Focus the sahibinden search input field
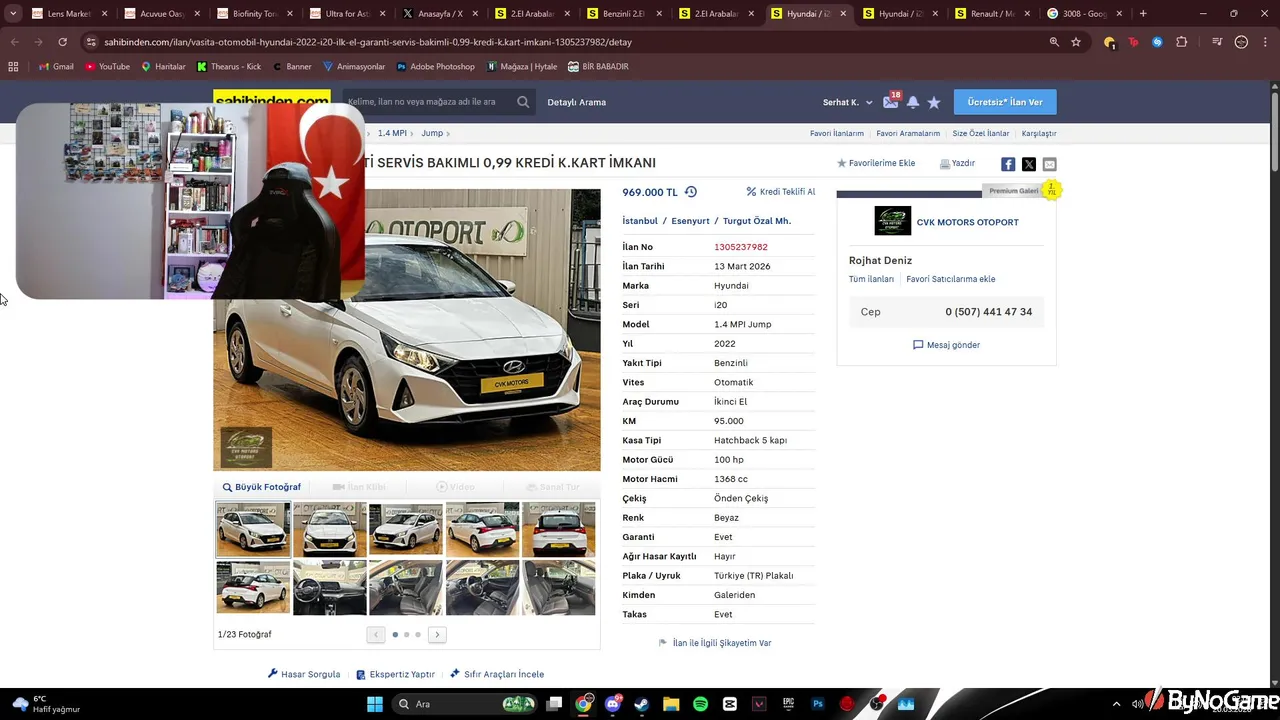This screenshot has width=1280, height=720. coord(430,102)
